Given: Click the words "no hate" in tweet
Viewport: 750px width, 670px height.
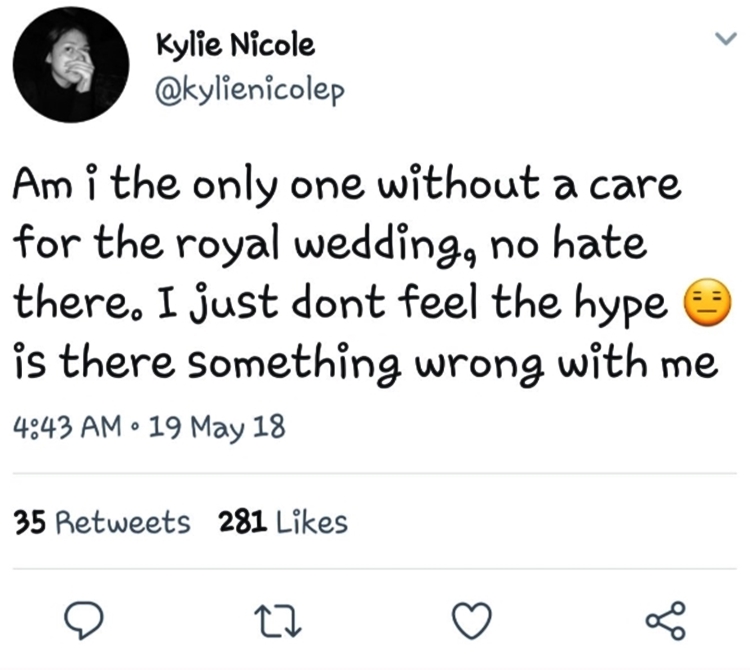Looking at the screenshot, I should click(579, 245).
